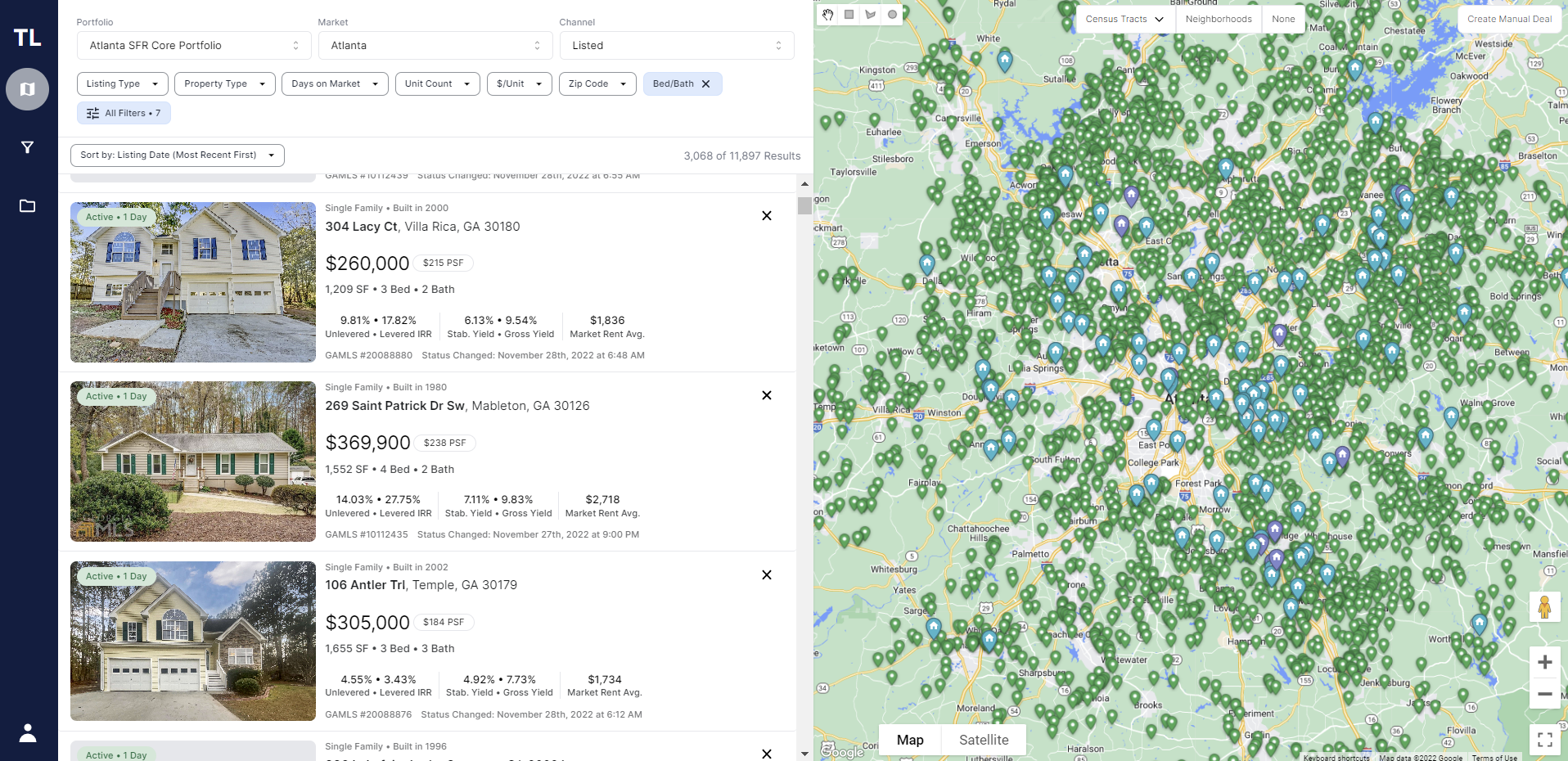Click Create Manual Deal button
The width and height of the screenshot is (1568, 761).
(x=1509, y=19)
